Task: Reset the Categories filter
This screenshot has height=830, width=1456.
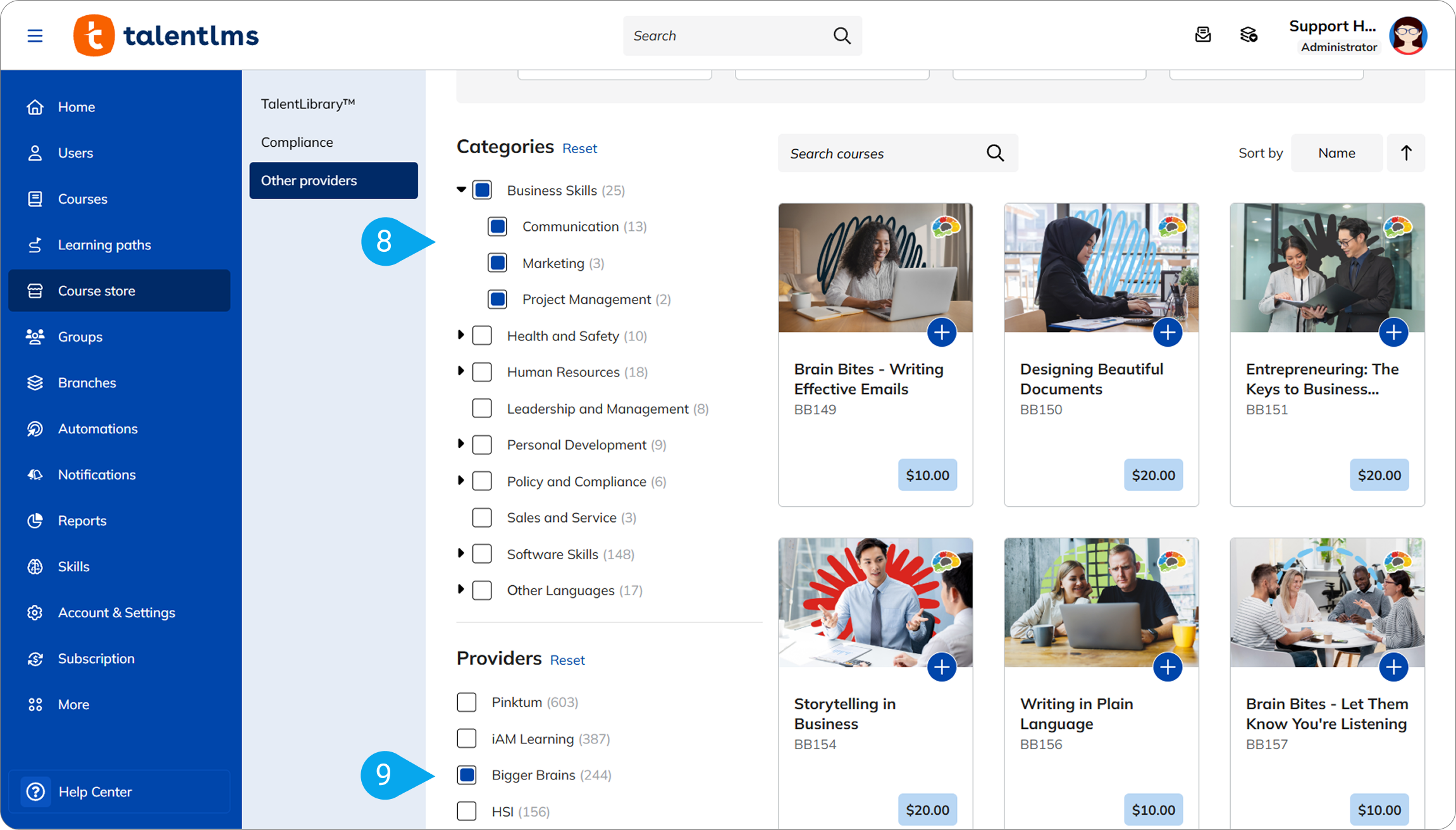Action: click(579, 149)
